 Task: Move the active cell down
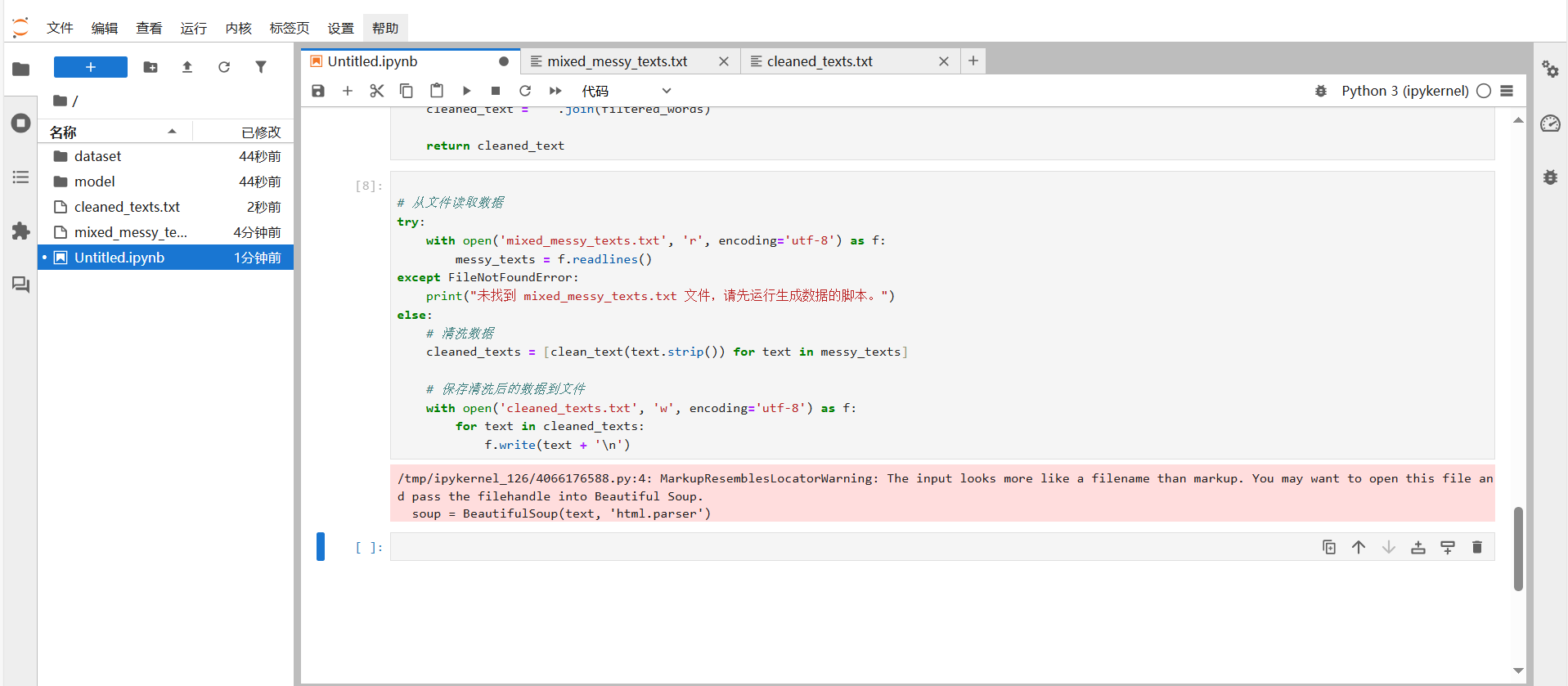coord(1389,547)
